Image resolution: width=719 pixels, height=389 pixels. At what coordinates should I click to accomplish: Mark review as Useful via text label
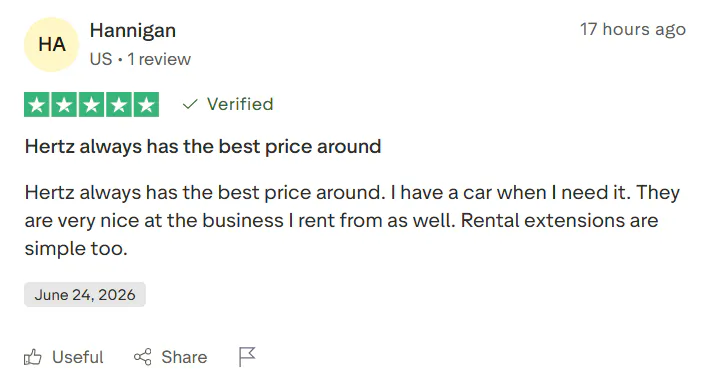point(77,357)
